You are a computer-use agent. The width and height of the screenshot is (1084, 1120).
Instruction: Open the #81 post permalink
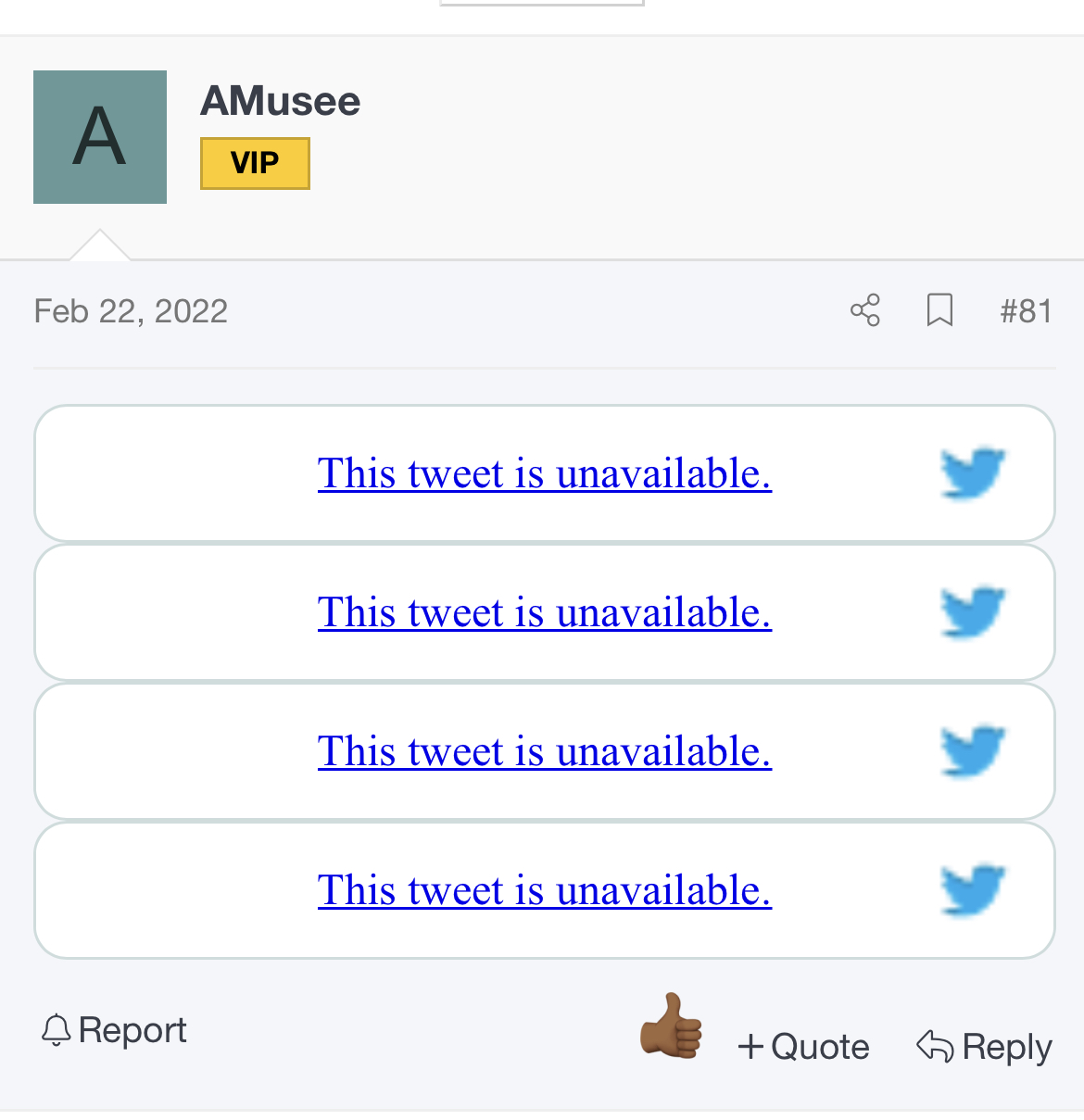point(1026,311)
